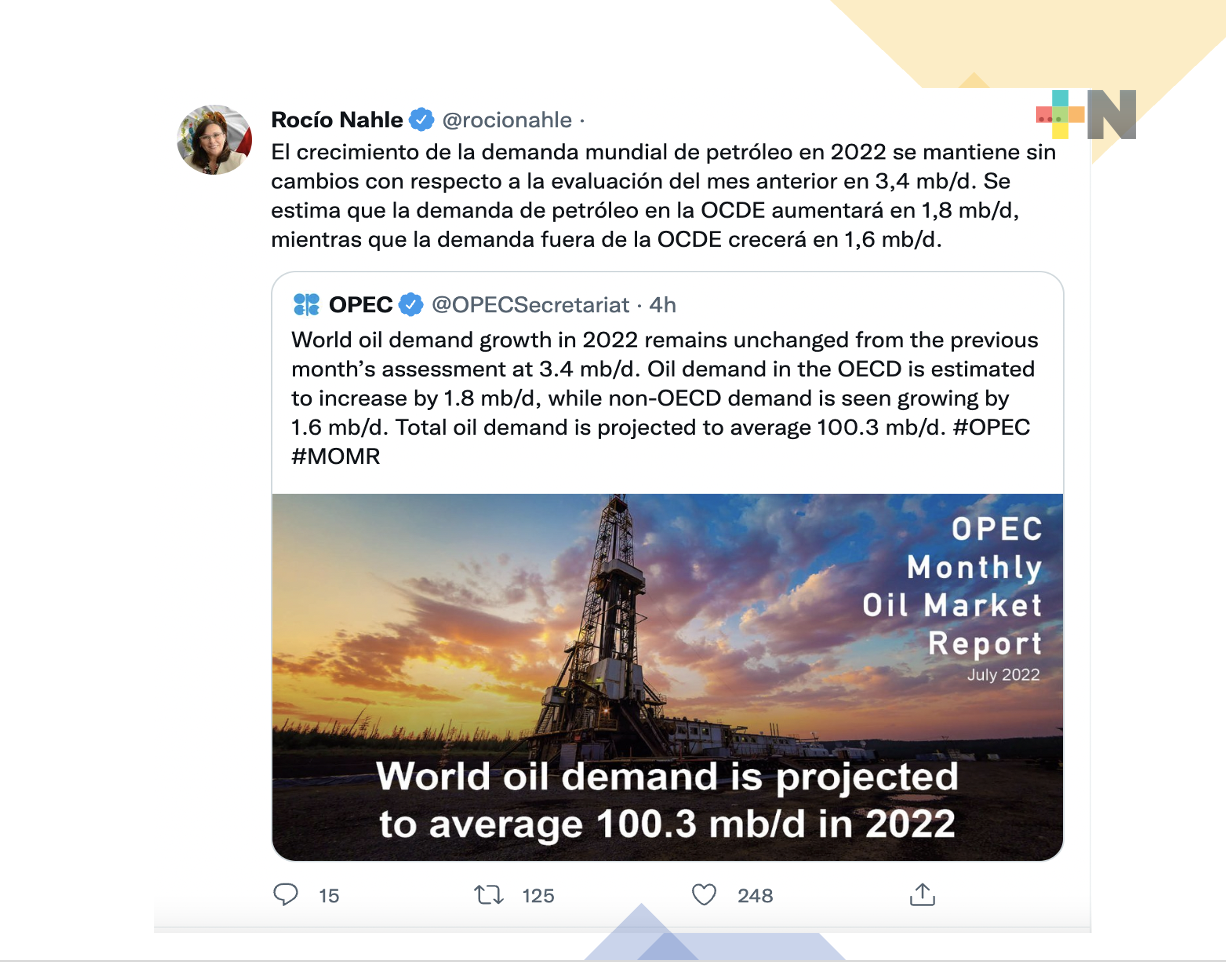
Task: Click the retweet count showing 125
Action: 538,896
